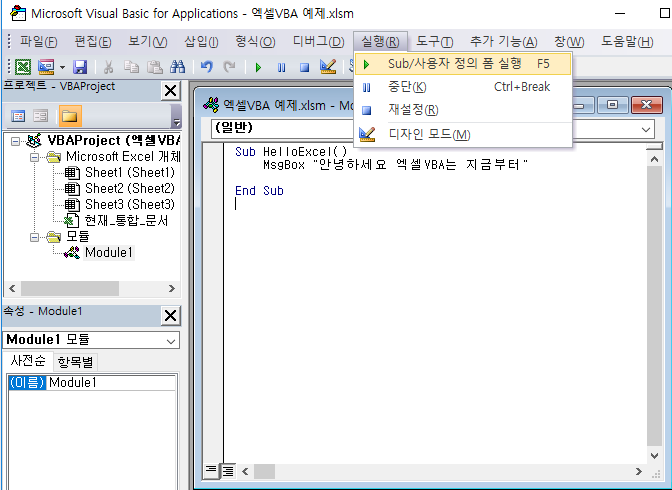The image size is (672, 490).
Task: Open Find using the binoculars icon
Action: point(177,67)
